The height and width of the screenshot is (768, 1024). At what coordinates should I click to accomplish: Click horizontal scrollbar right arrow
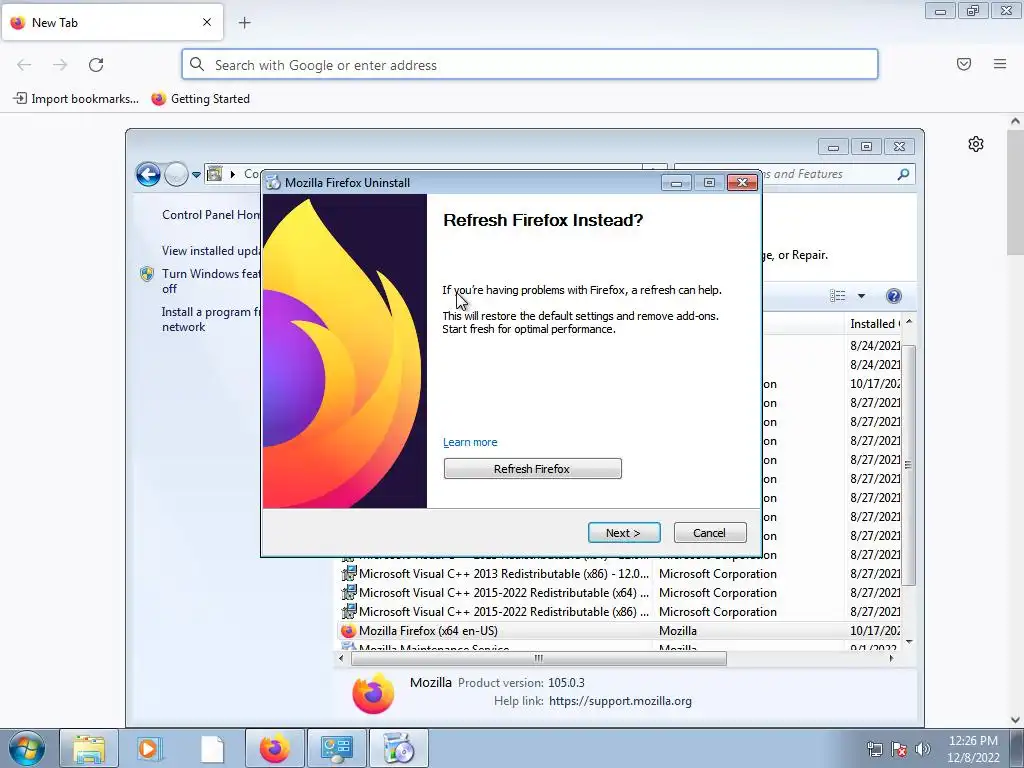click(891, 658)
